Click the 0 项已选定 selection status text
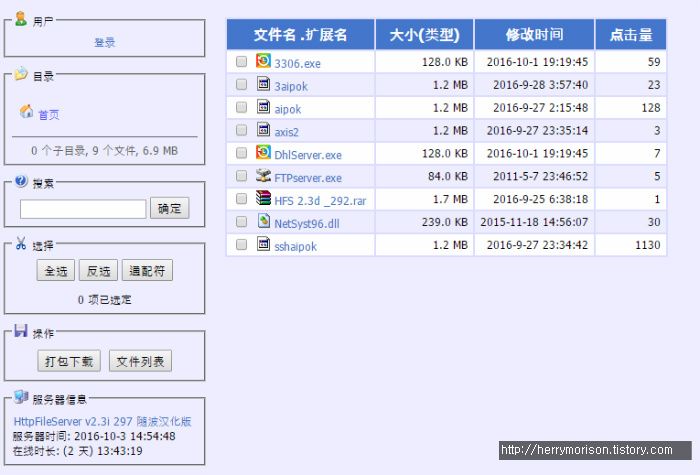Screen dimensions: 700x475 (104, 300)
